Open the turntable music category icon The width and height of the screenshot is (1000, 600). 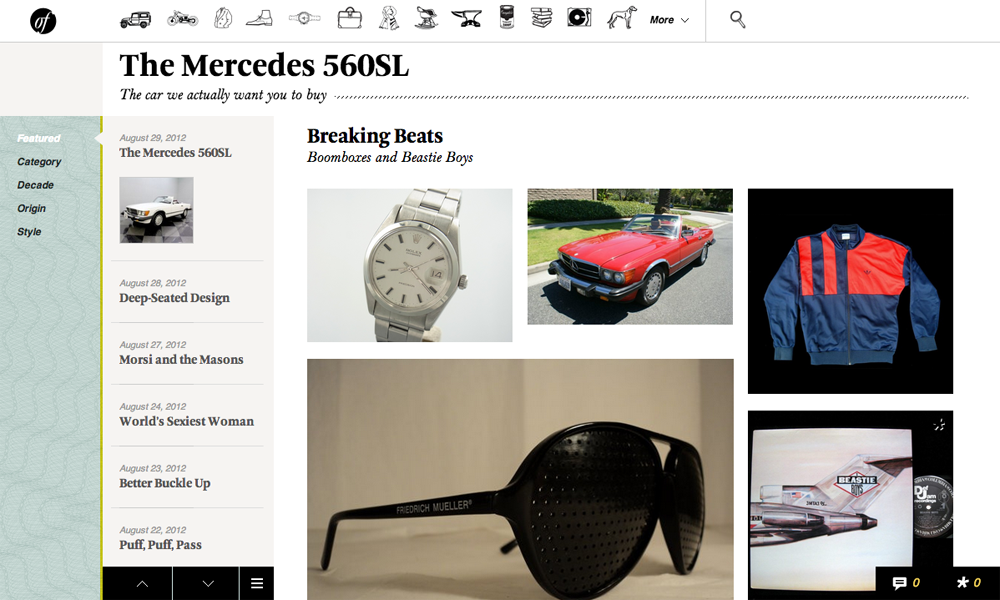579,17
